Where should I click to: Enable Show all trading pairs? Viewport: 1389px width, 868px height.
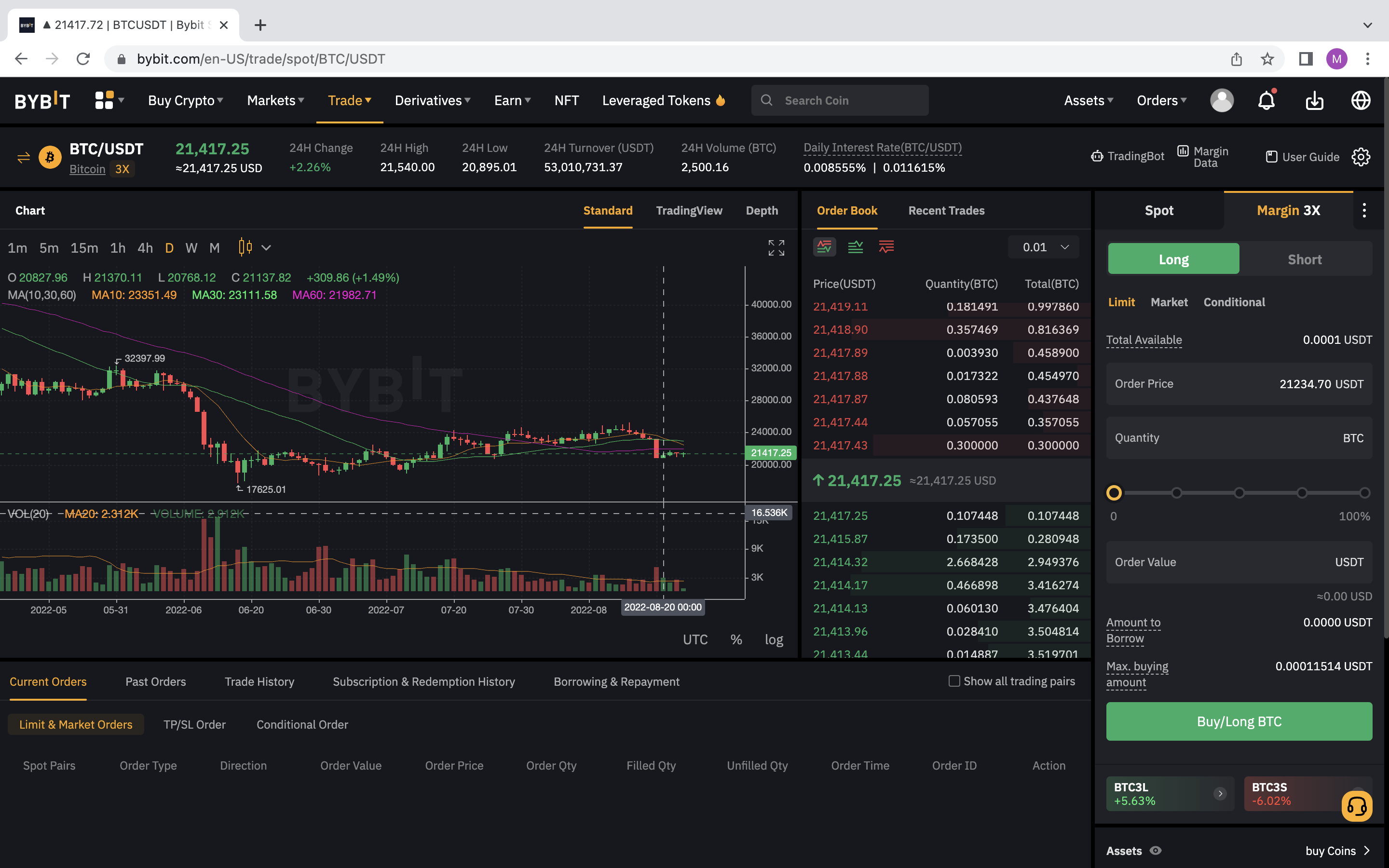(954, 681)
